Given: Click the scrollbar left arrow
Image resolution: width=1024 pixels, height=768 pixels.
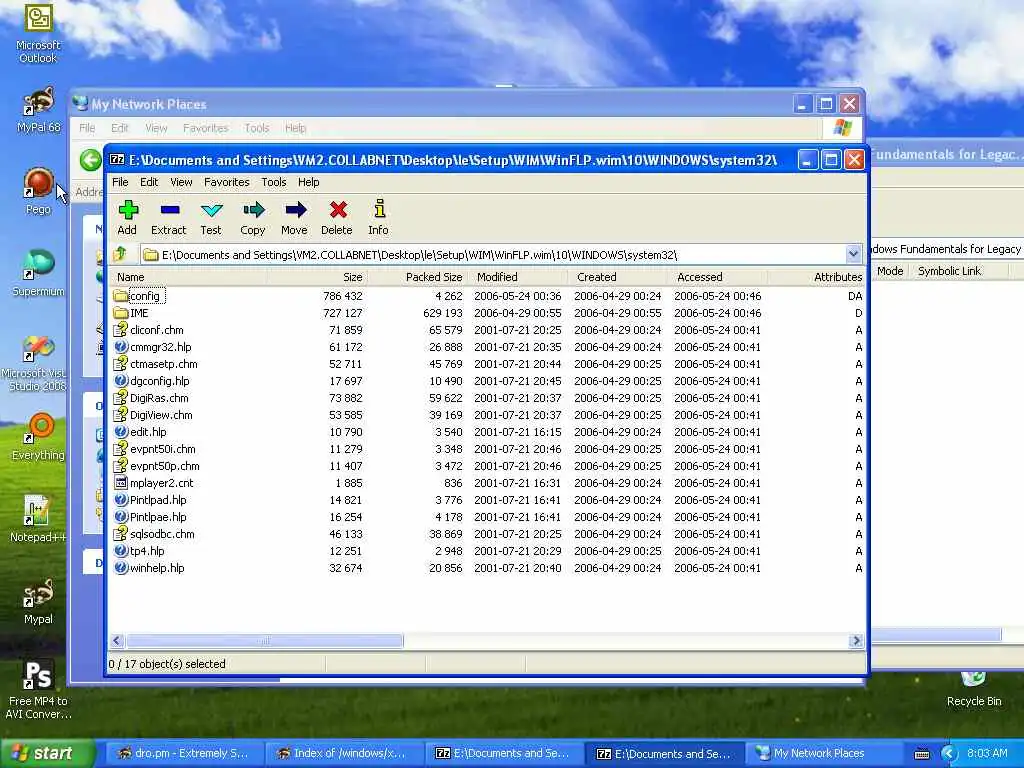Looking at the screenshot, I should [x=117, y=641].
